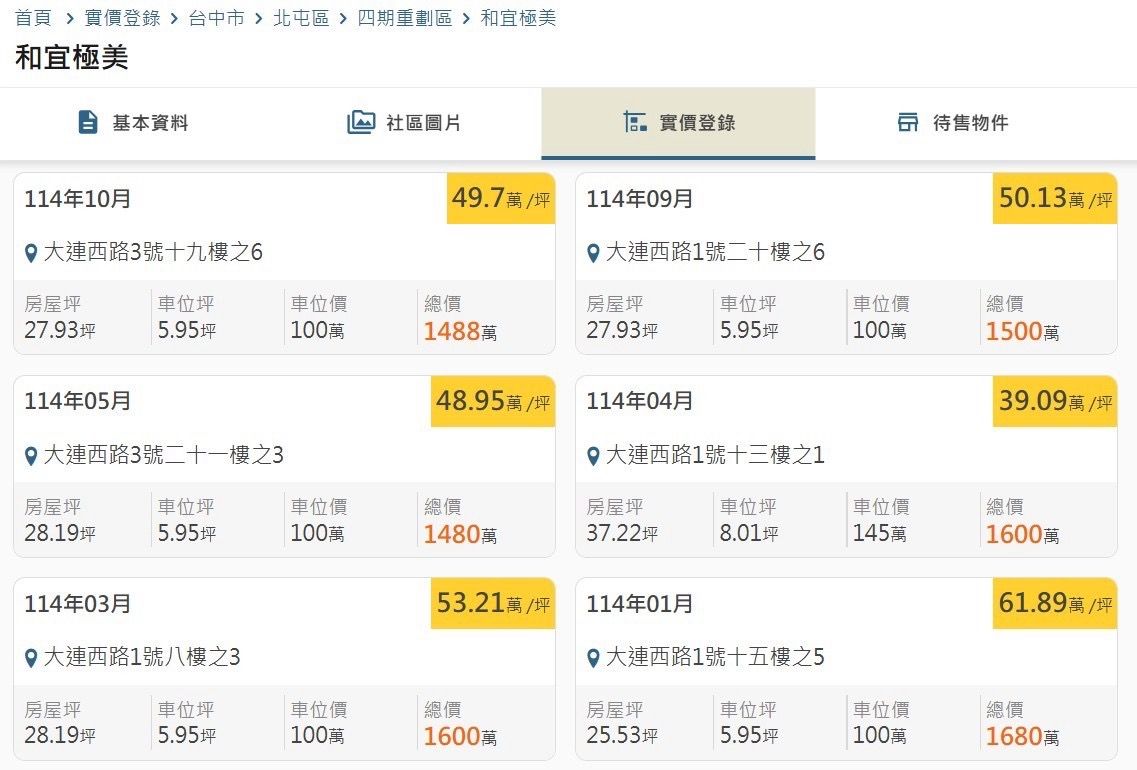Click location pin for 大連西路3號十九樓之6
This screenshot has width=1137, height=770.
click(x=31, y=253)
